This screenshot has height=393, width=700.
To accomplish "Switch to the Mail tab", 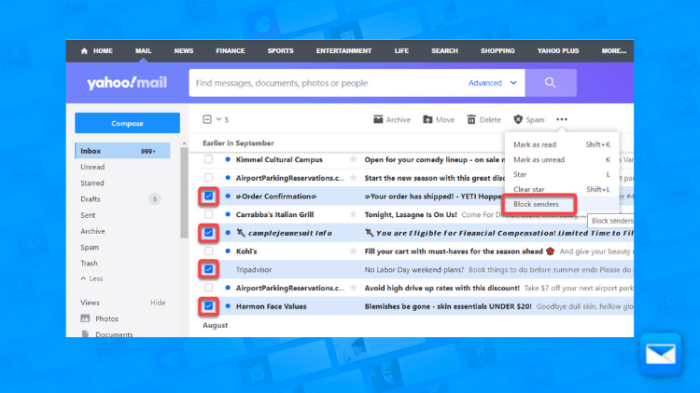I will [143, 51].
